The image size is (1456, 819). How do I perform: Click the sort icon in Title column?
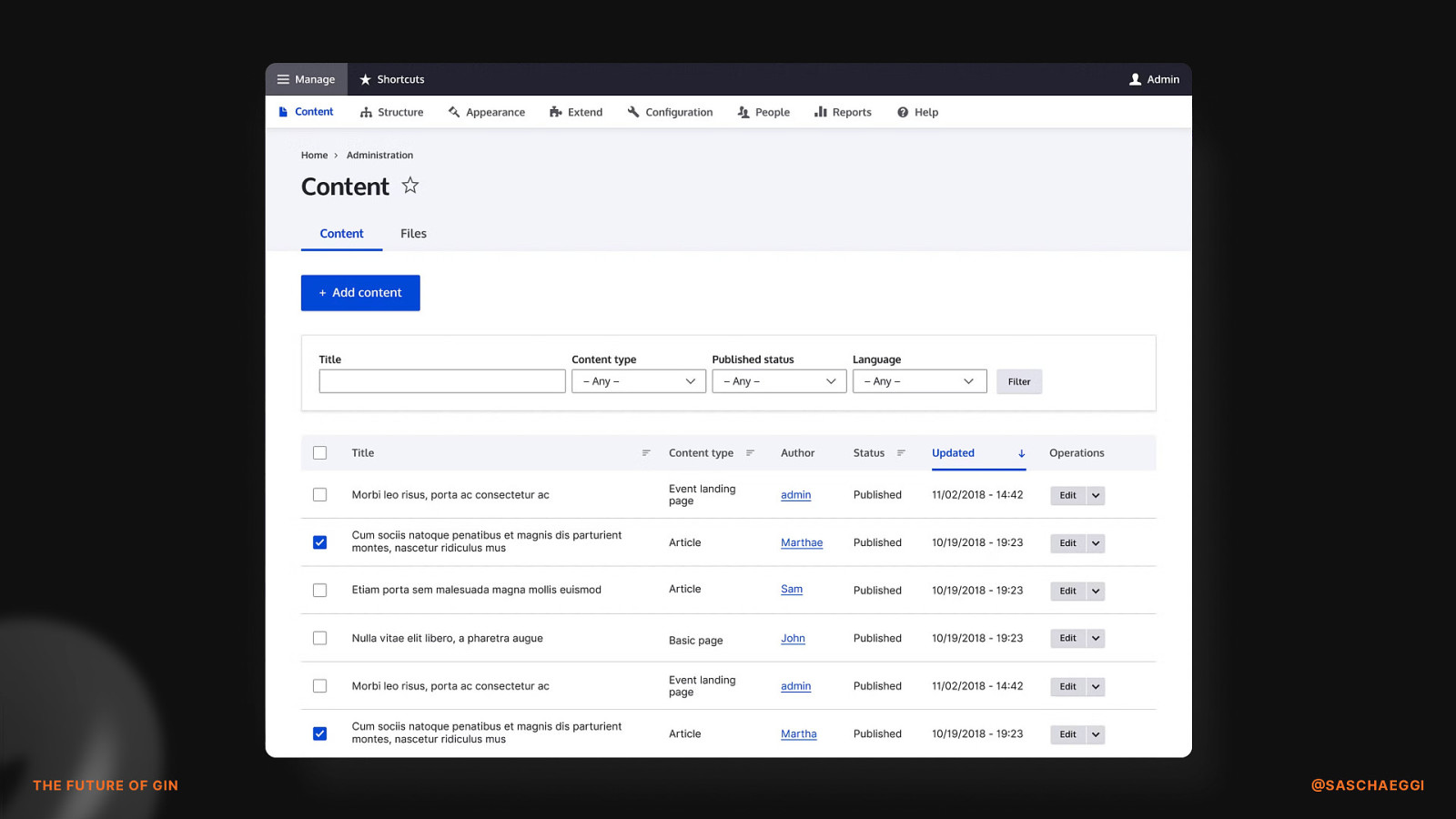point(646,453)
